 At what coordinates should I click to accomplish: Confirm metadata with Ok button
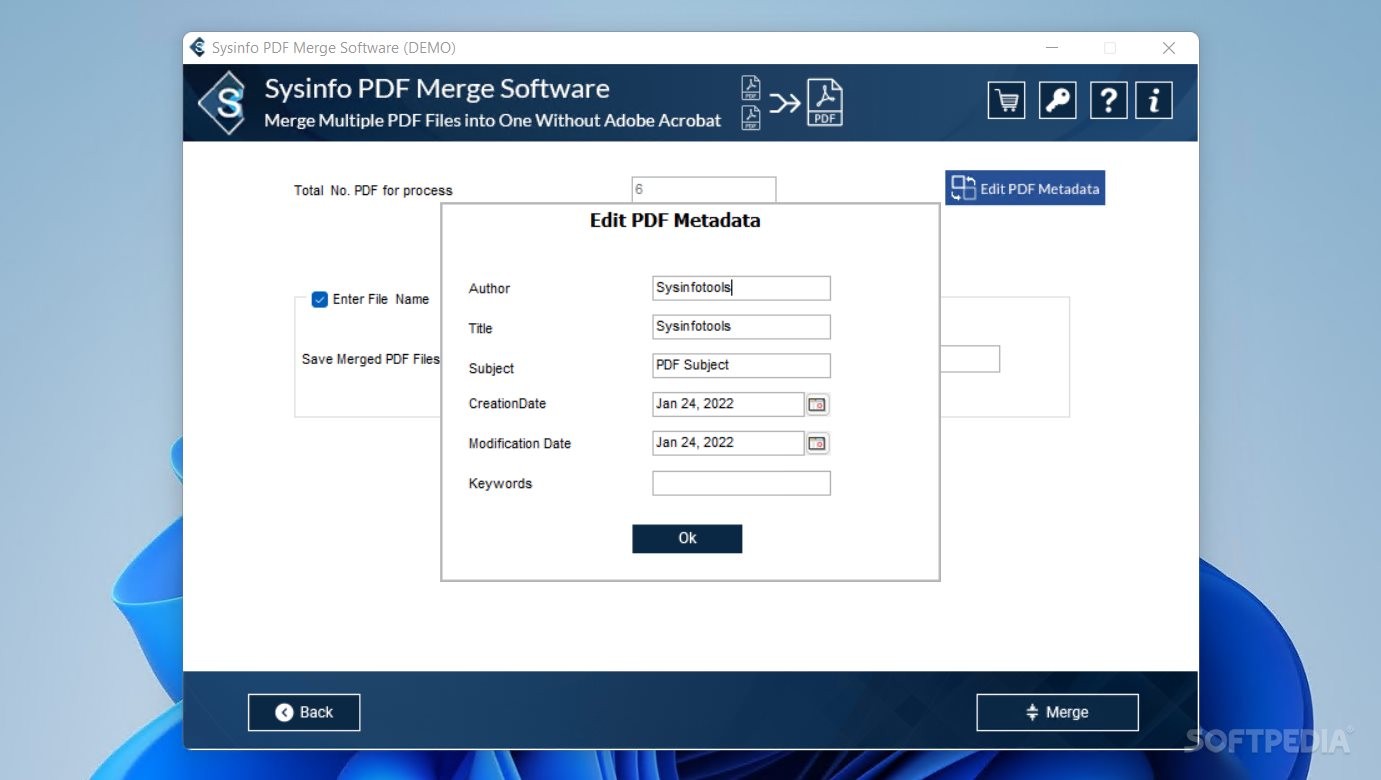point(687,538)
